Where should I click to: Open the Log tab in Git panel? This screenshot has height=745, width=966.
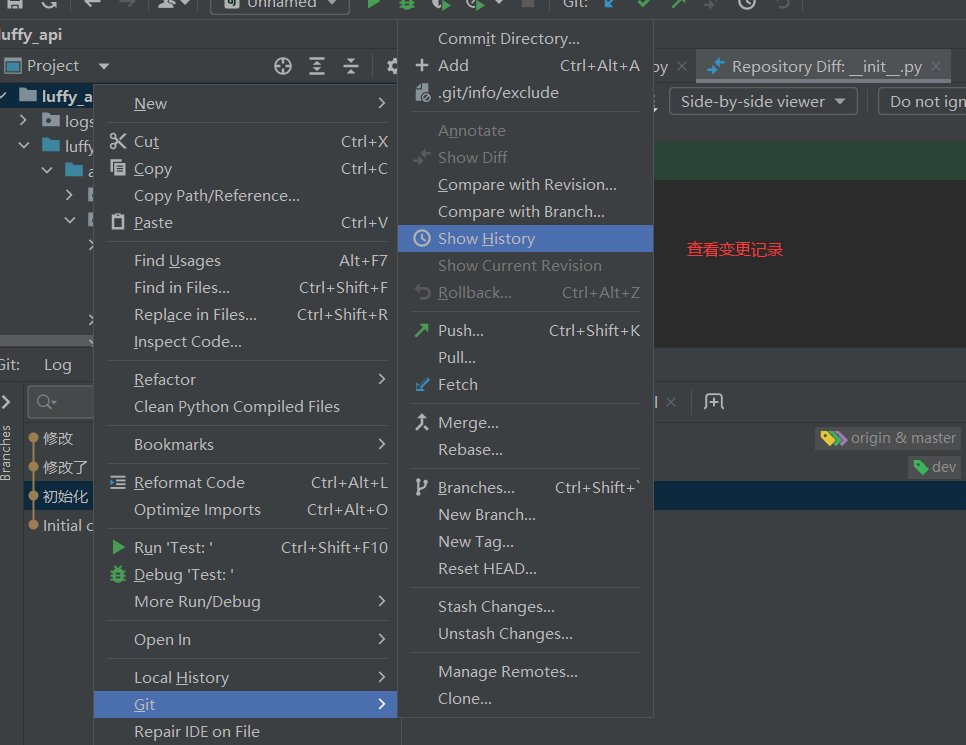coord(58,365)
